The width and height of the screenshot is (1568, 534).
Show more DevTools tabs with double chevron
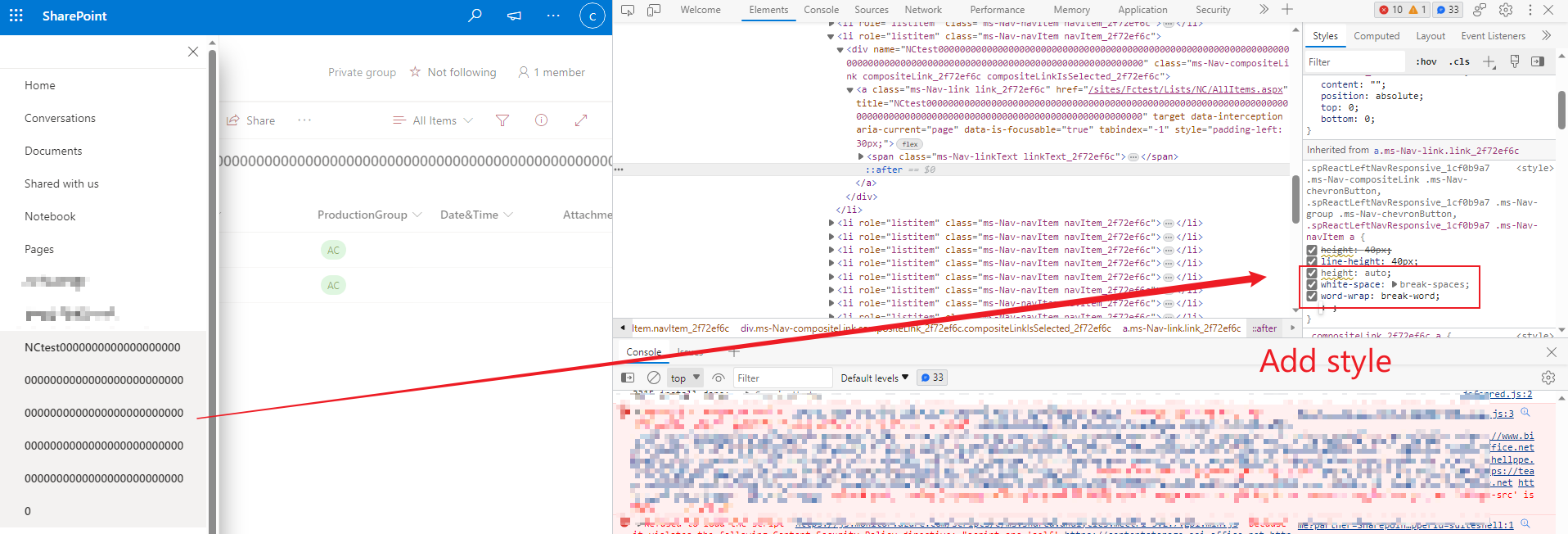coord(1264,10)
